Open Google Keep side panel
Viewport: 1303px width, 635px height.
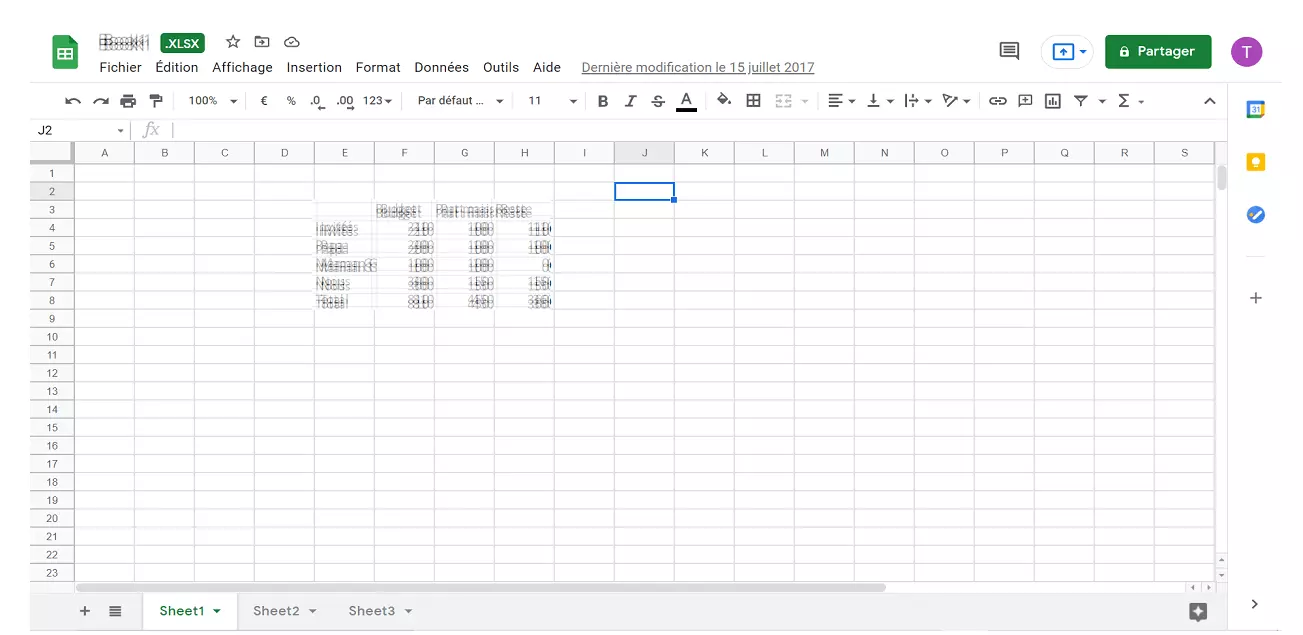[1256, 162]
